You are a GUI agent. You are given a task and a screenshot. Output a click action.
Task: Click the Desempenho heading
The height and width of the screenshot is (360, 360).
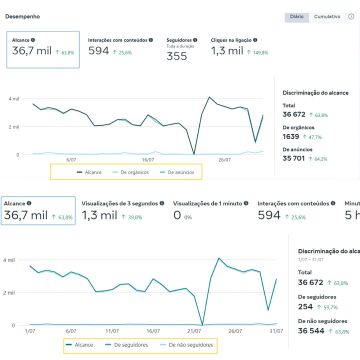pyautogui.click(x=23, y=16)
